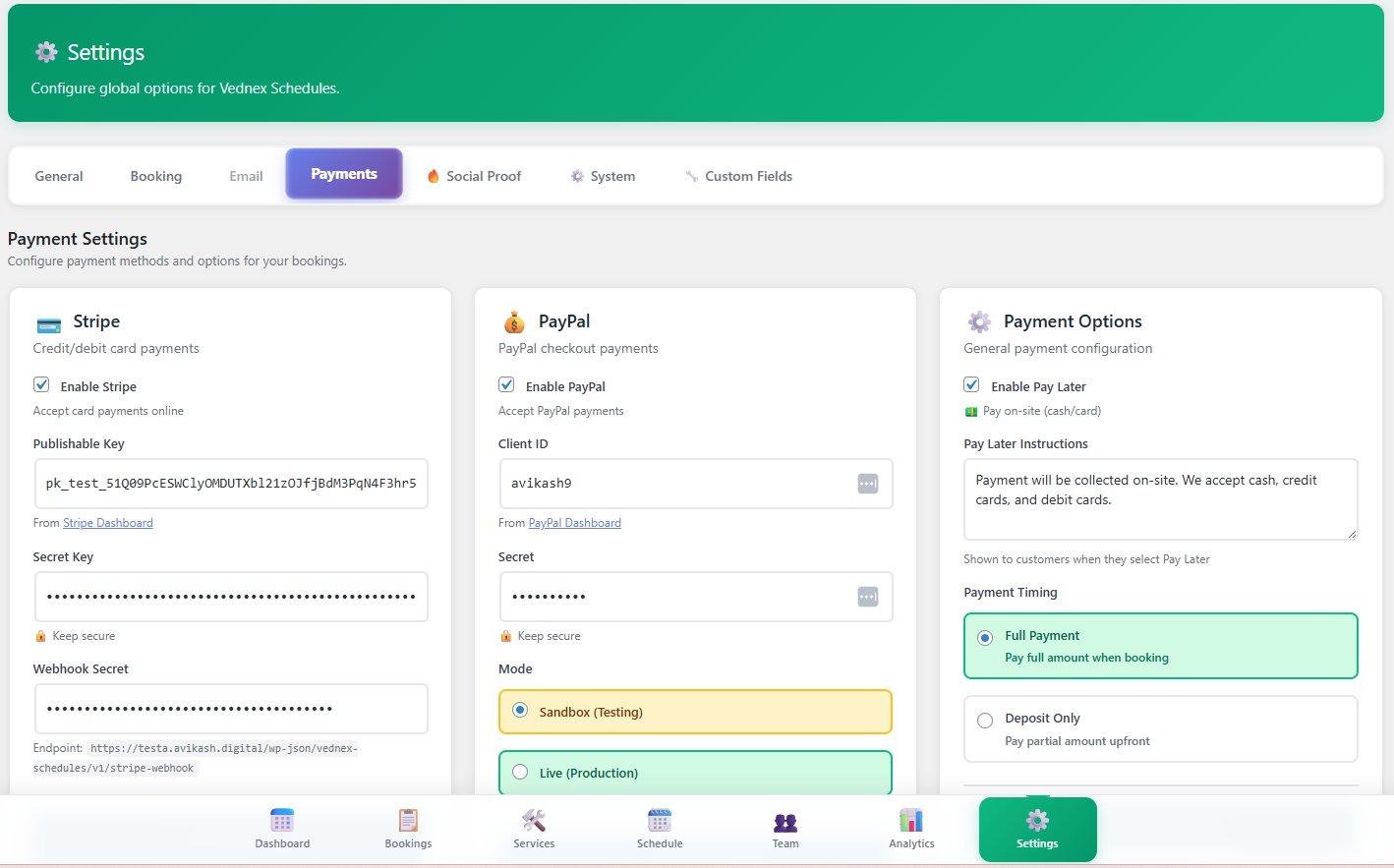1394x868 pixels.
Task: Click the Stripe webhook endpoint URL text
Action: coord(197,758)
